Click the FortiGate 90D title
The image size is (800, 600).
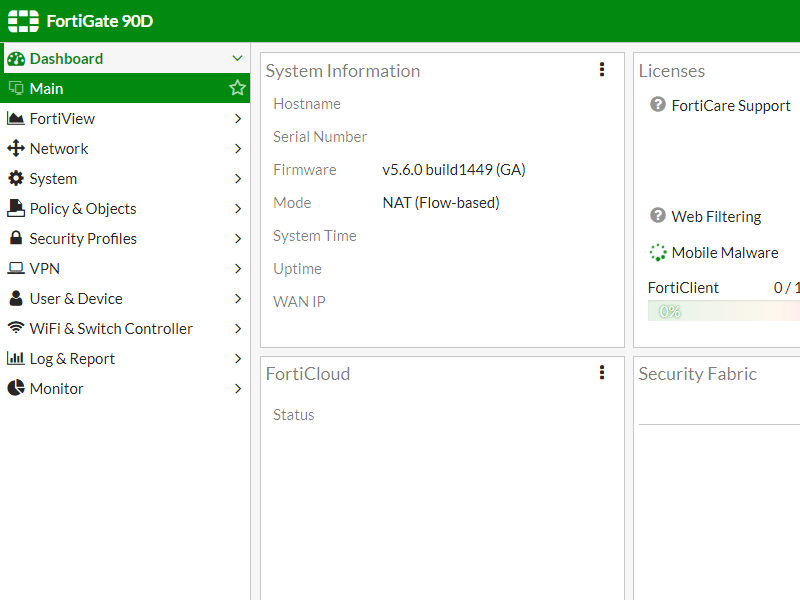coord(99,21)
